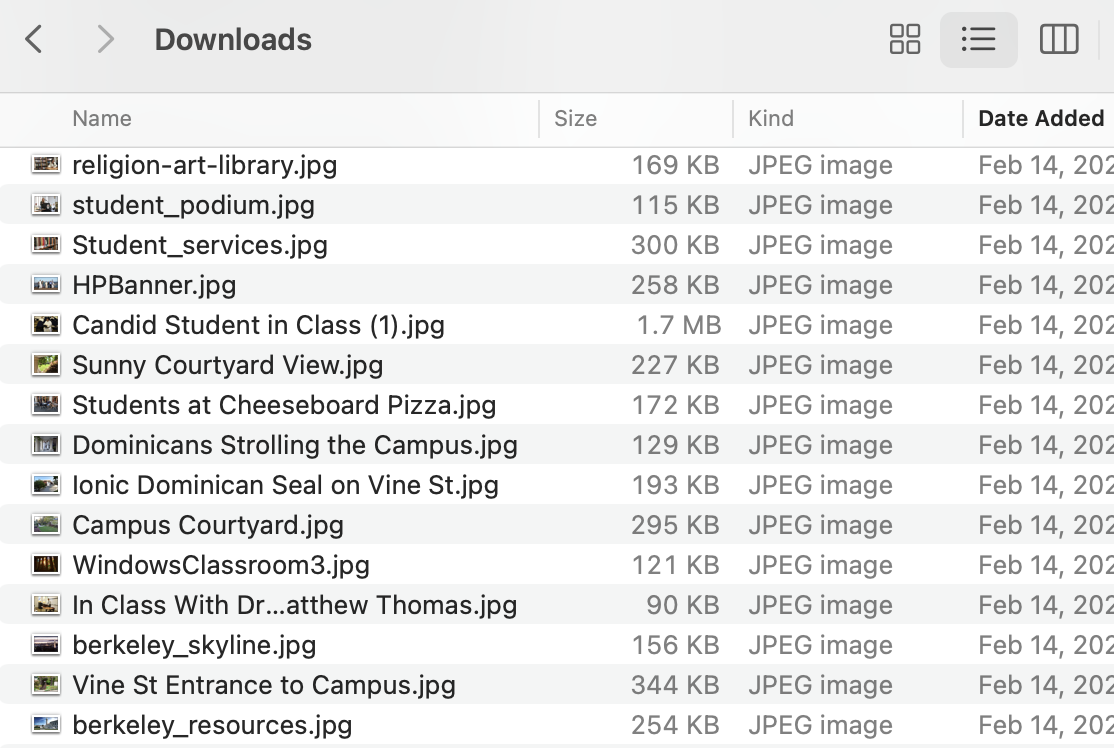The height and width of the screenshot is (748, 1114).
Task: Click the student_podium.jpg file icon
Action: [46, 205]
